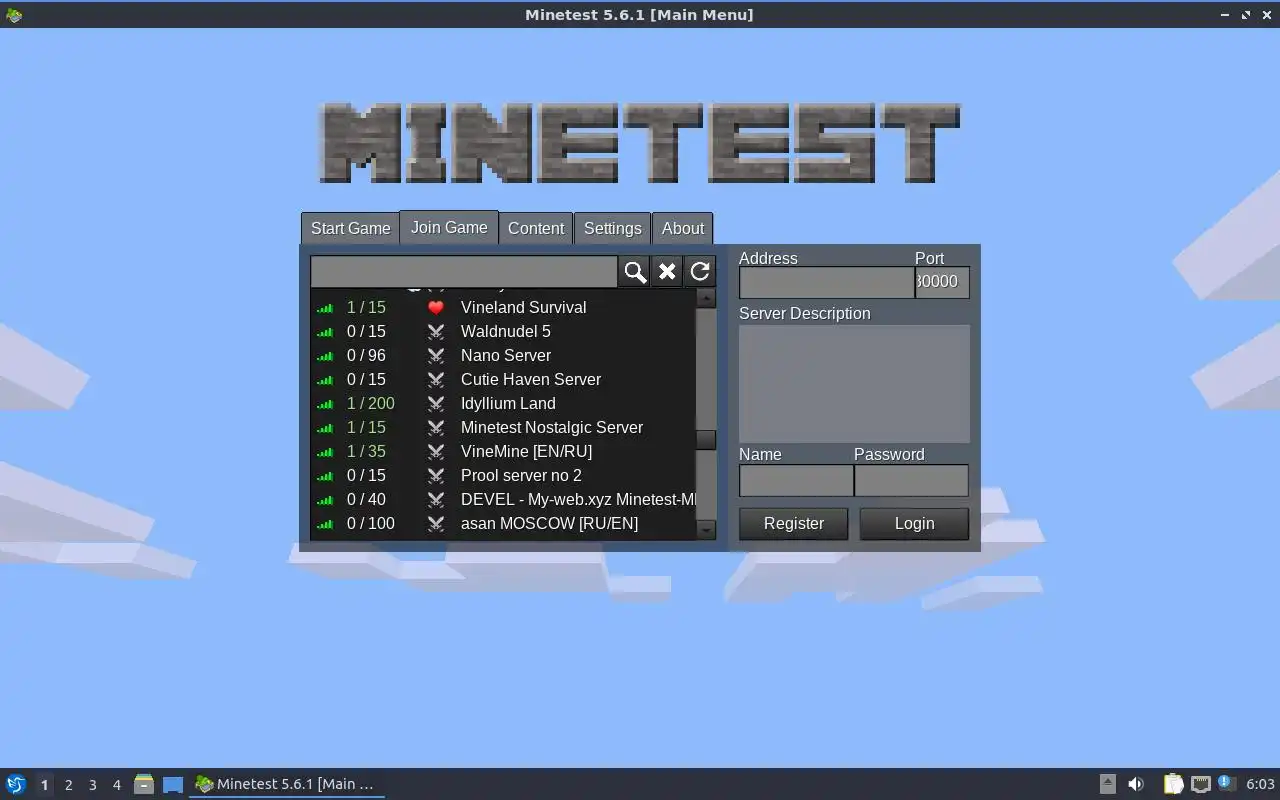Image resolution: width=1280 pixels, height=800 pixels.
Task: Click crossed swords icon on Waldnudel 5 row
Action: [x=436, y=331]
